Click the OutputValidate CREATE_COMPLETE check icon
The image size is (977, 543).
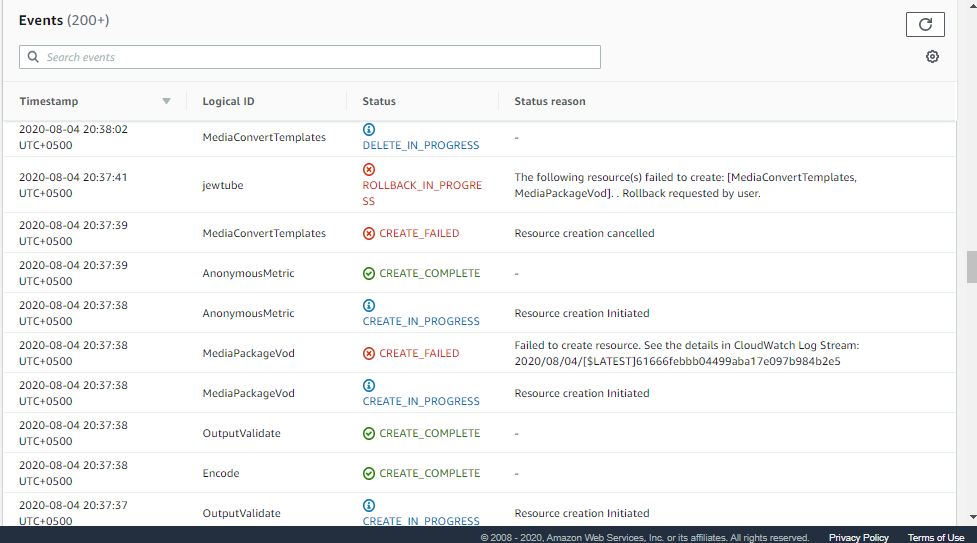click(x=369, y=433)
